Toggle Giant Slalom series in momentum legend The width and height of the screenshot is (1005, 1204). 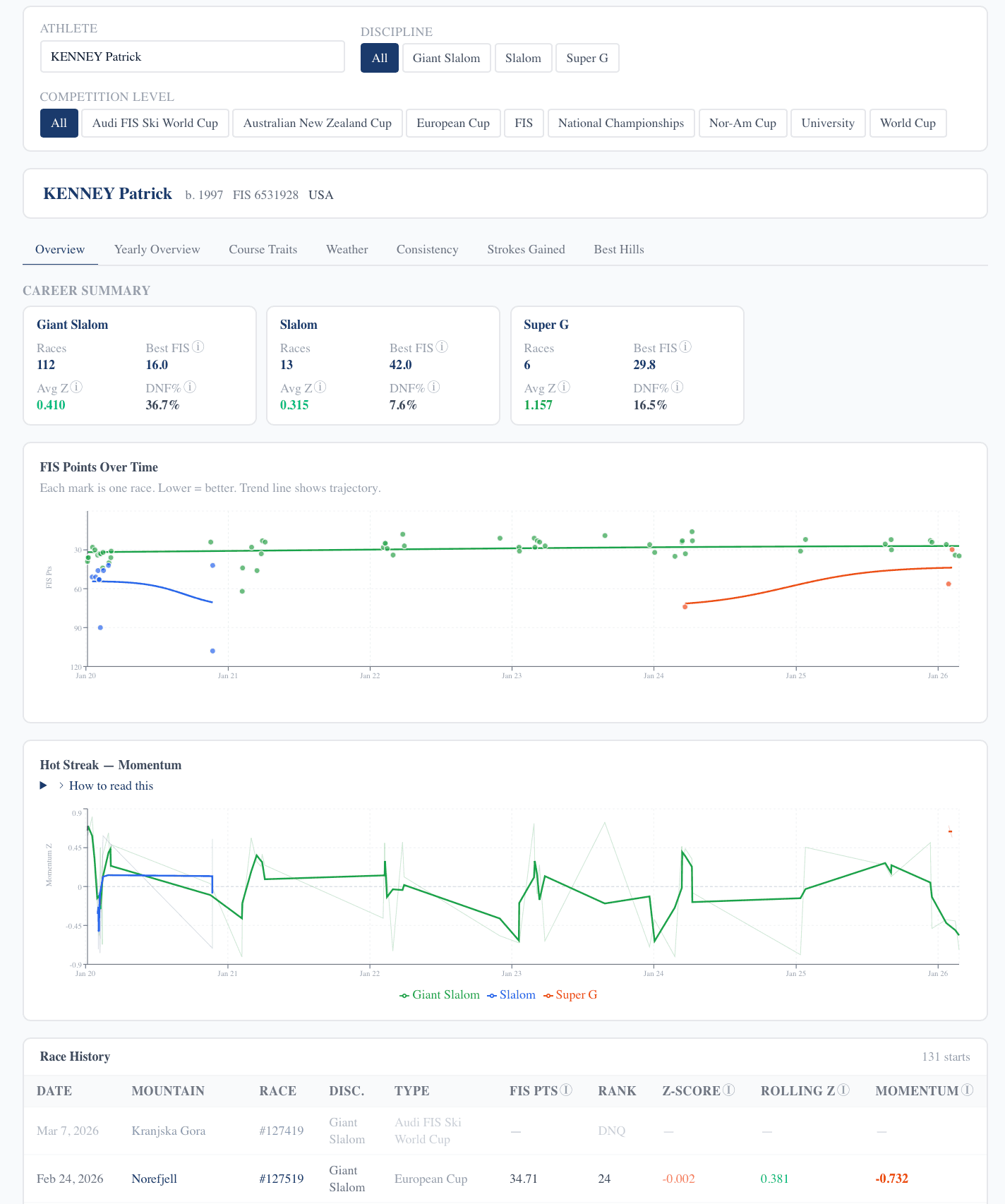[440, 994]
